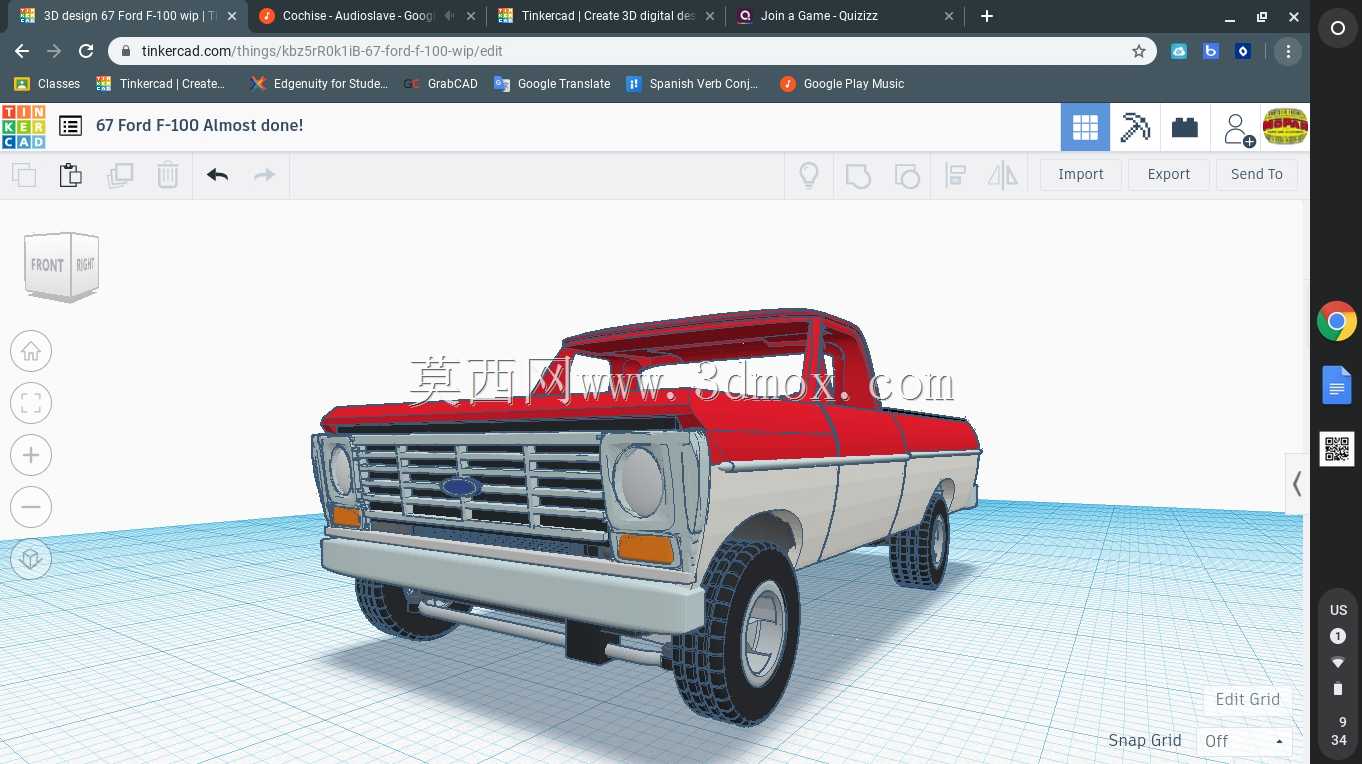The image size is (1362, 764).
Task: Undo the last action
Action: [218, 175]
